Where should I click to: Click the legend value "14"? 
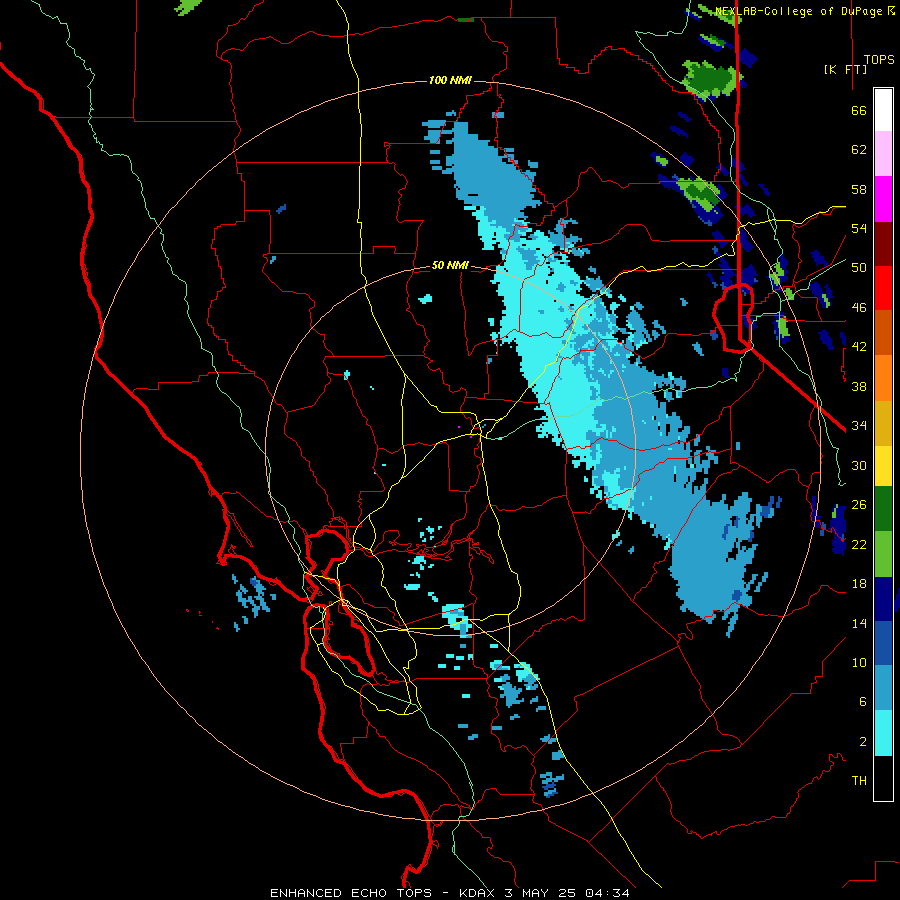point(859,623)
